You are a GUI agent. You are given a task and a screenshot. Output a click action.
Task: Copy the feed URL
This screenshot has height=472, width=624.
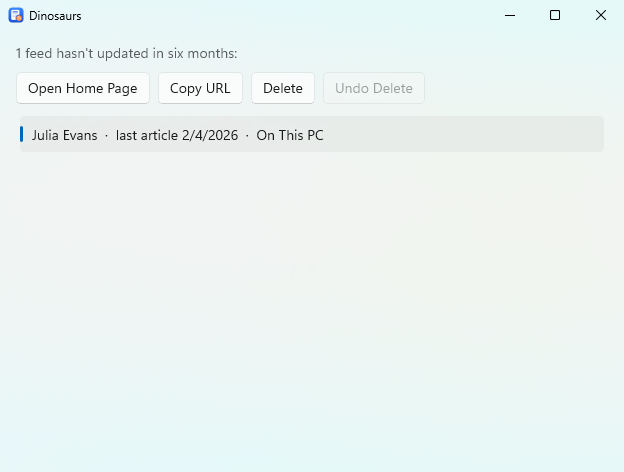pyautogui.click(x=200, y=88)
